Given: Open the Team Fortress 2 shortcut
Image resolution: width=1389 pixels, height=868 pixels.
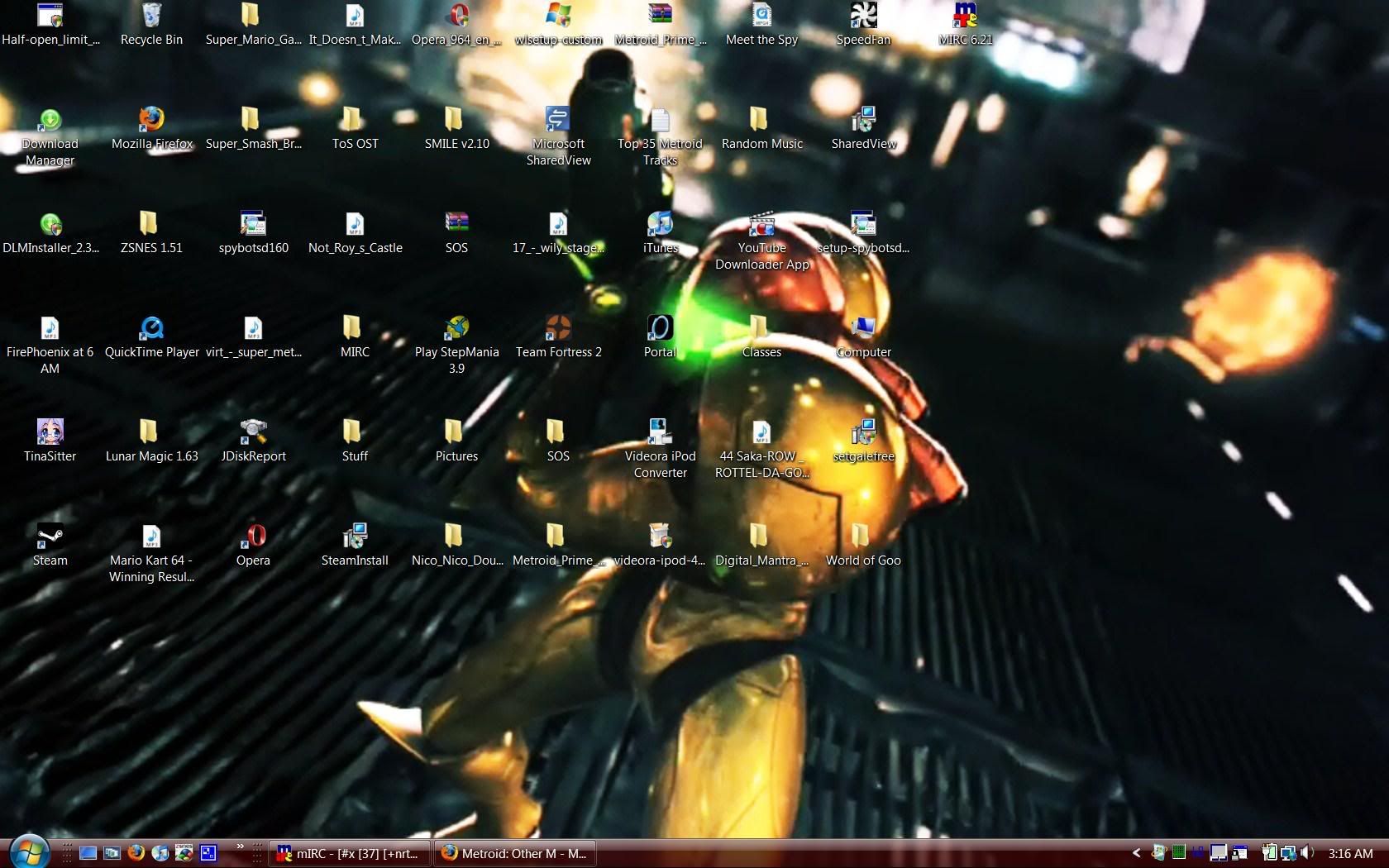Looking at the screenshot, I should point(558,328).
